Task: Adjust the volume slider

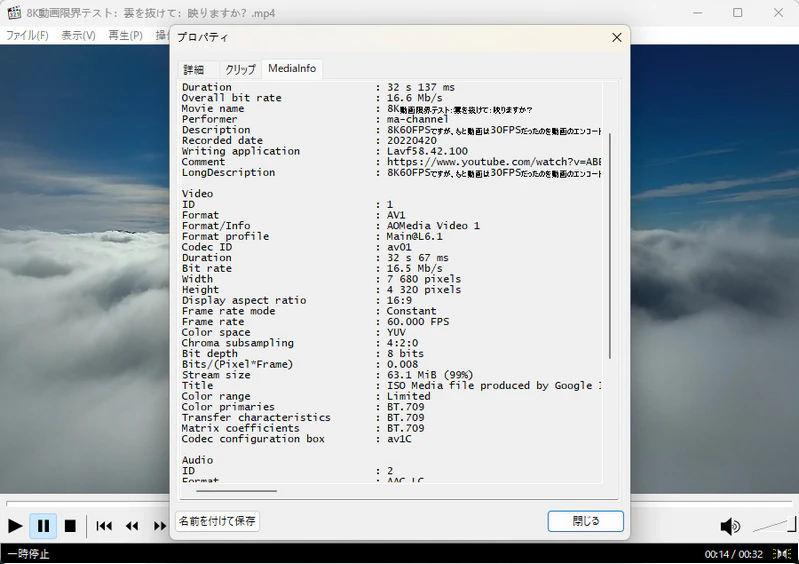Action: tap(774, 525)
